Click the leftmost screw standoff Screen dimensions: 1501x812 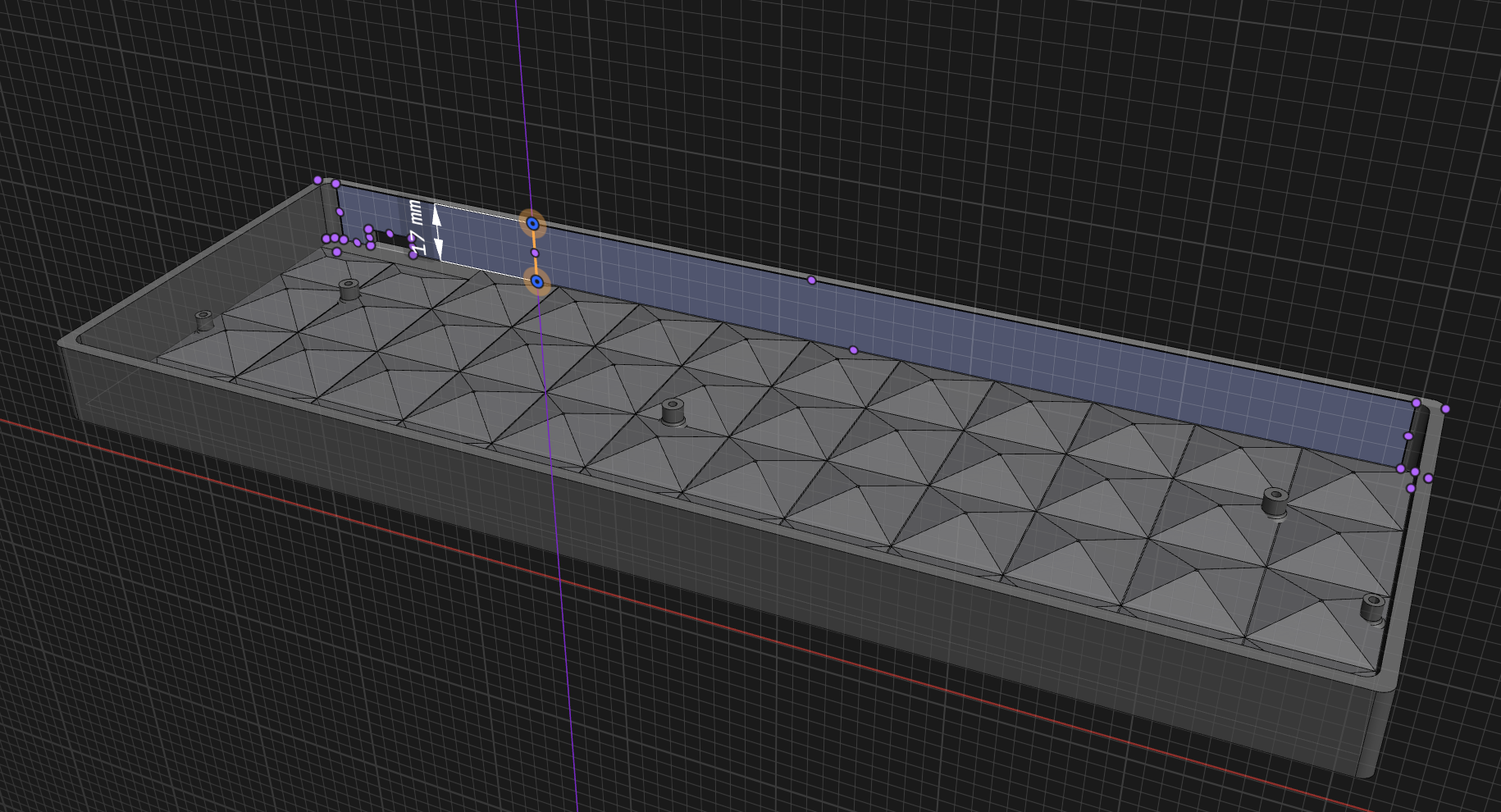coord(203,319)
